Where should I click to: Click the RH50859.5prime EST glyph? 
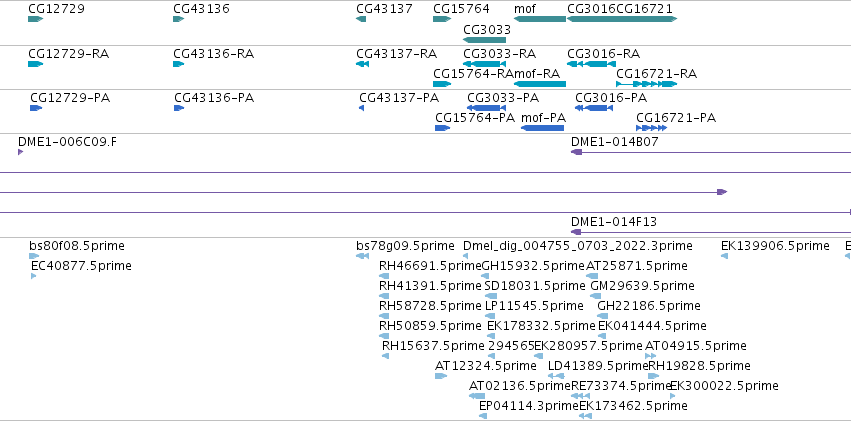coord(384,336)
